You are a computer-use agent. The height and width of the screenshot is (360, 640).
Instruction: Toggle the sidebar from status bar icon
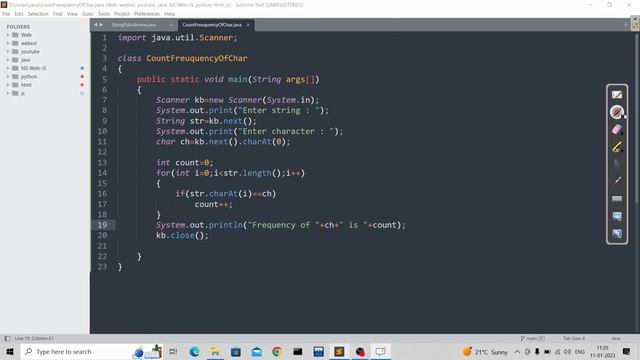7,338
